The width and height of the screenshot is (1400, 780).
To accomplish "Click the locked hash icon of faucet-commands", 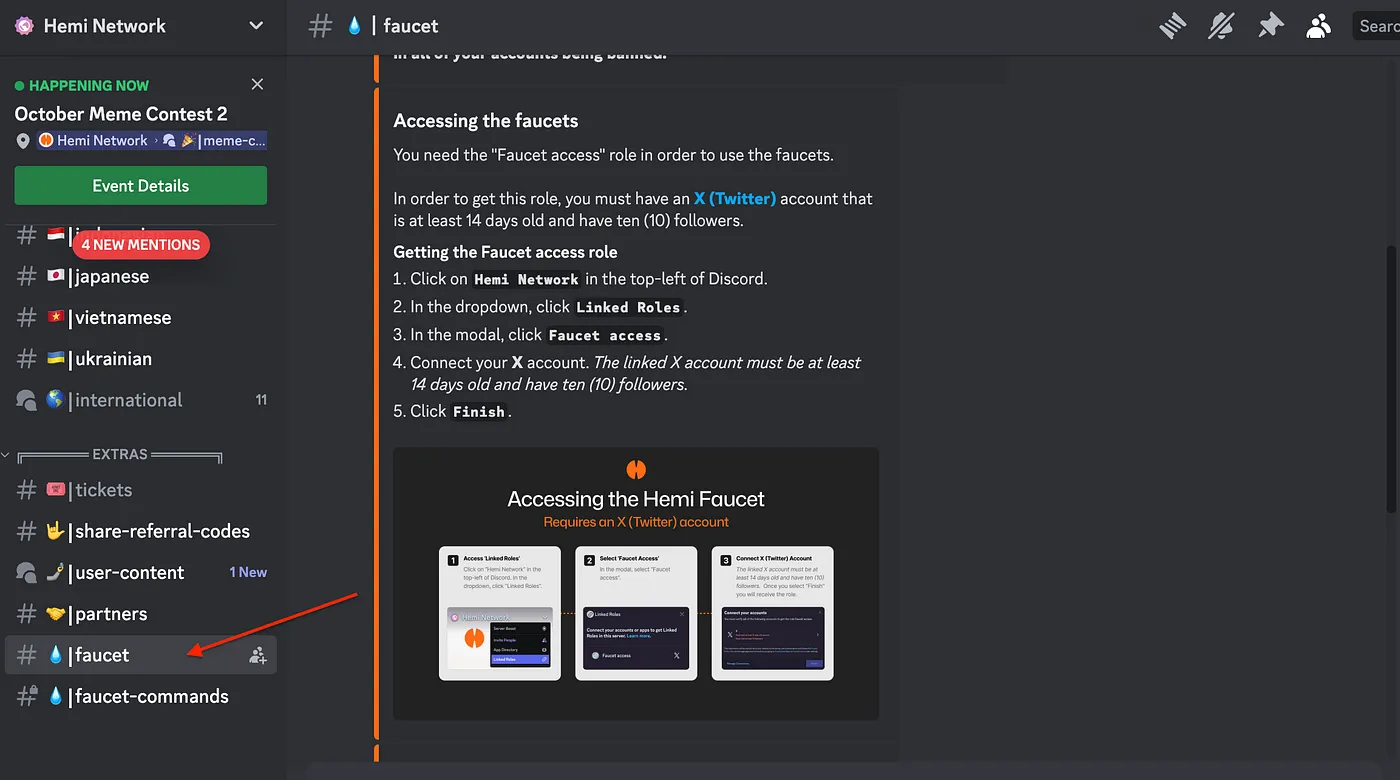I will (x=27, y=696).
